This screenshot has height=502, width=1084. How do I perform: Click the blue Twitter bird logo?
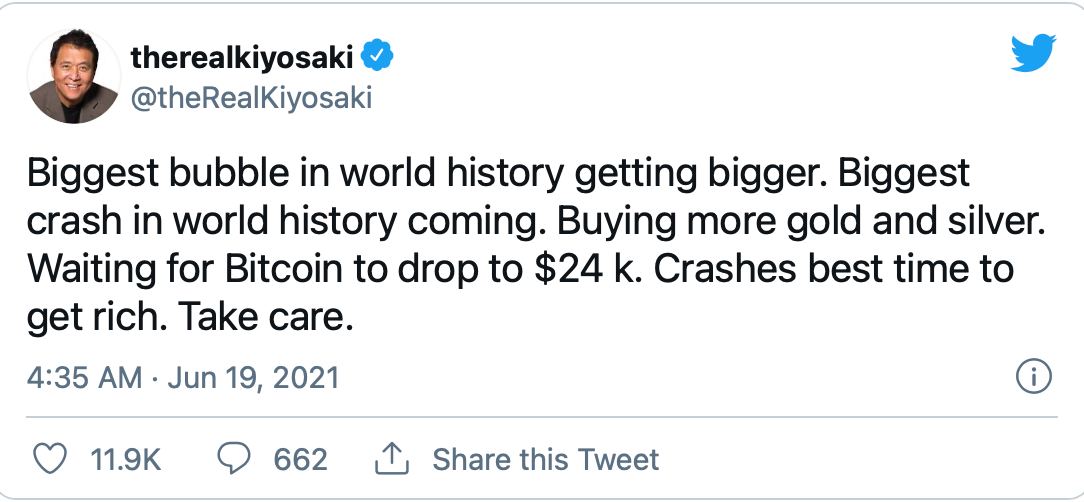1033,55
